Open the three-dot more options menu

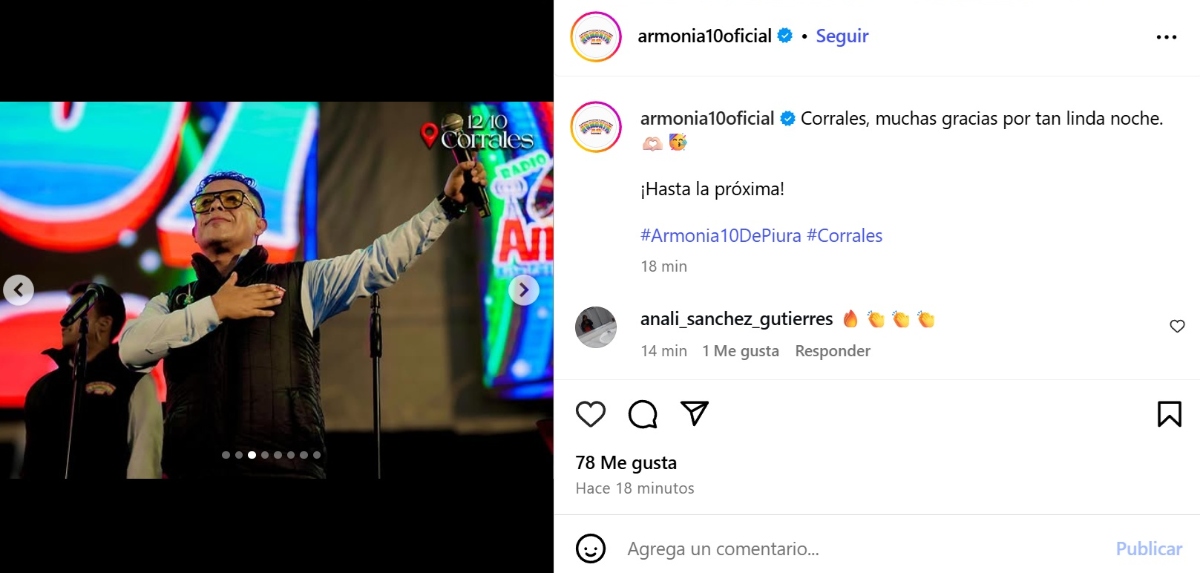(1166, 37)
